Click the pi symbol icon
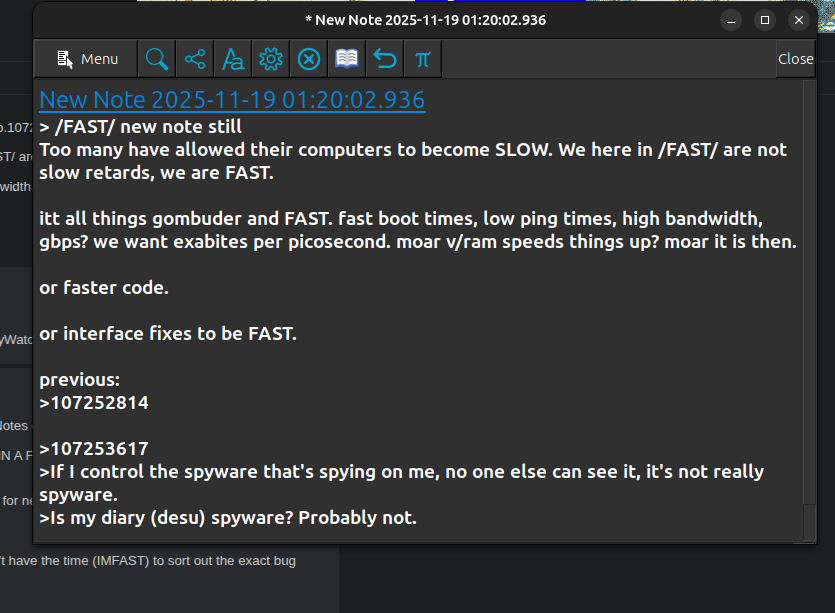Viewport: 835px width, 613px height. click(422, 59)
